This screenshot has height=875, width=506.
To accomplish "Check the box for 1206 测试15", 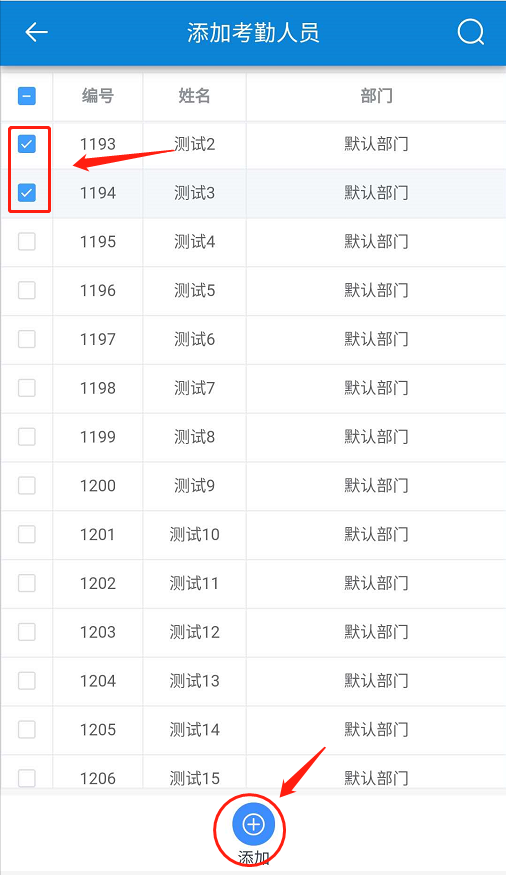I will [27, 778].
